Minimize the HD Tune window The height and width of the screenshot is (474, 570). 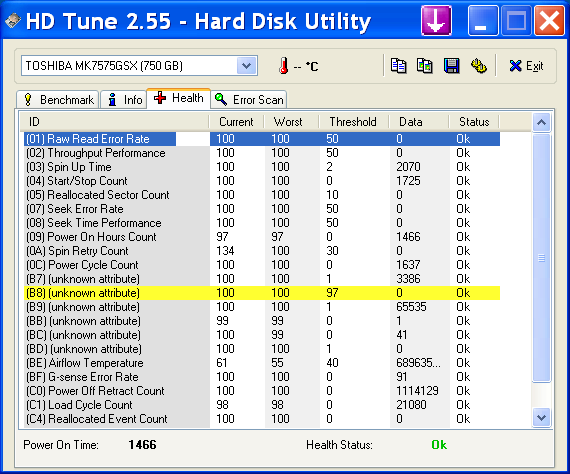(x=482, y=21)
